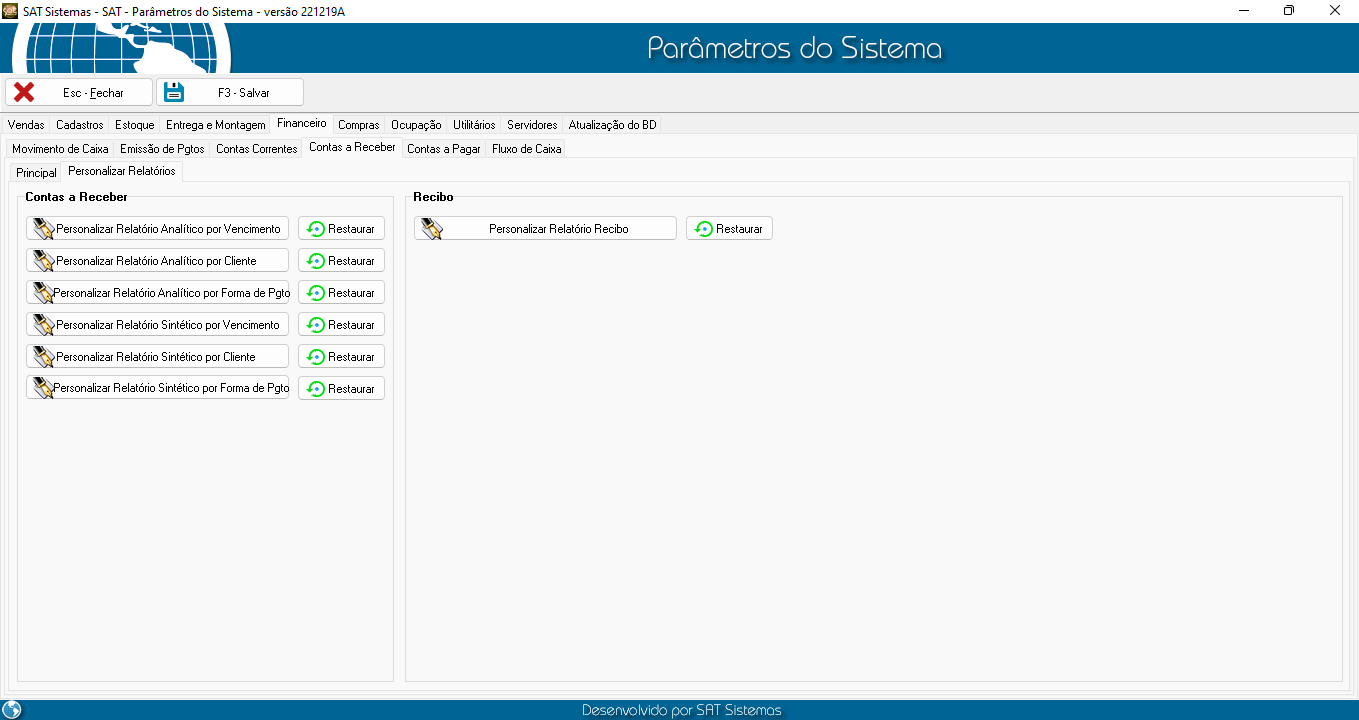
Task: Select the Contas a Pagar sub-tab
Action: [x=443, y=149]
